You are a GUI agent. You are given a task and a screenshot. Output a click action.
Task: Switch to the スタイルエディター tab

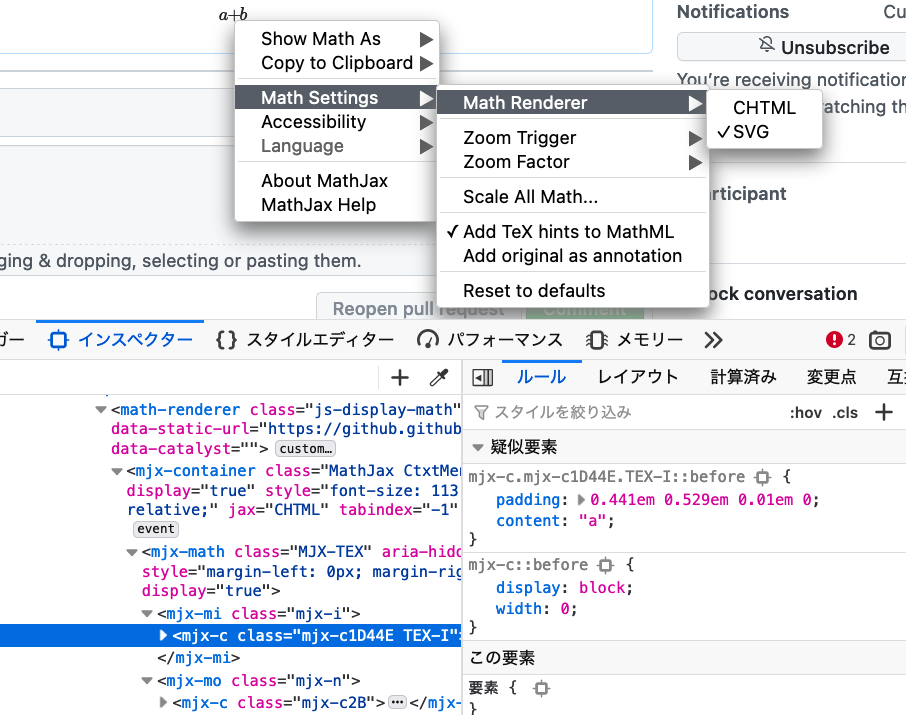[x=305, y=340]
